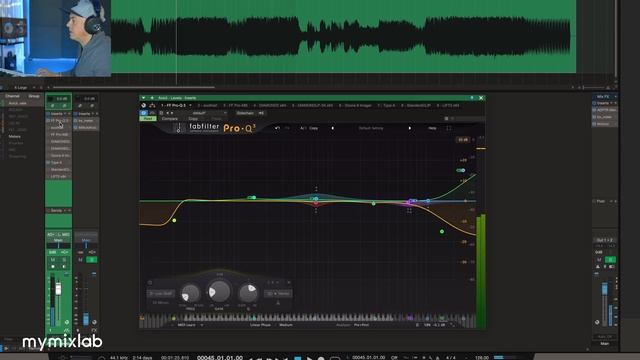Click the FabFilter logo
Screen dimensions: 640x360
[x=204, y=128]
